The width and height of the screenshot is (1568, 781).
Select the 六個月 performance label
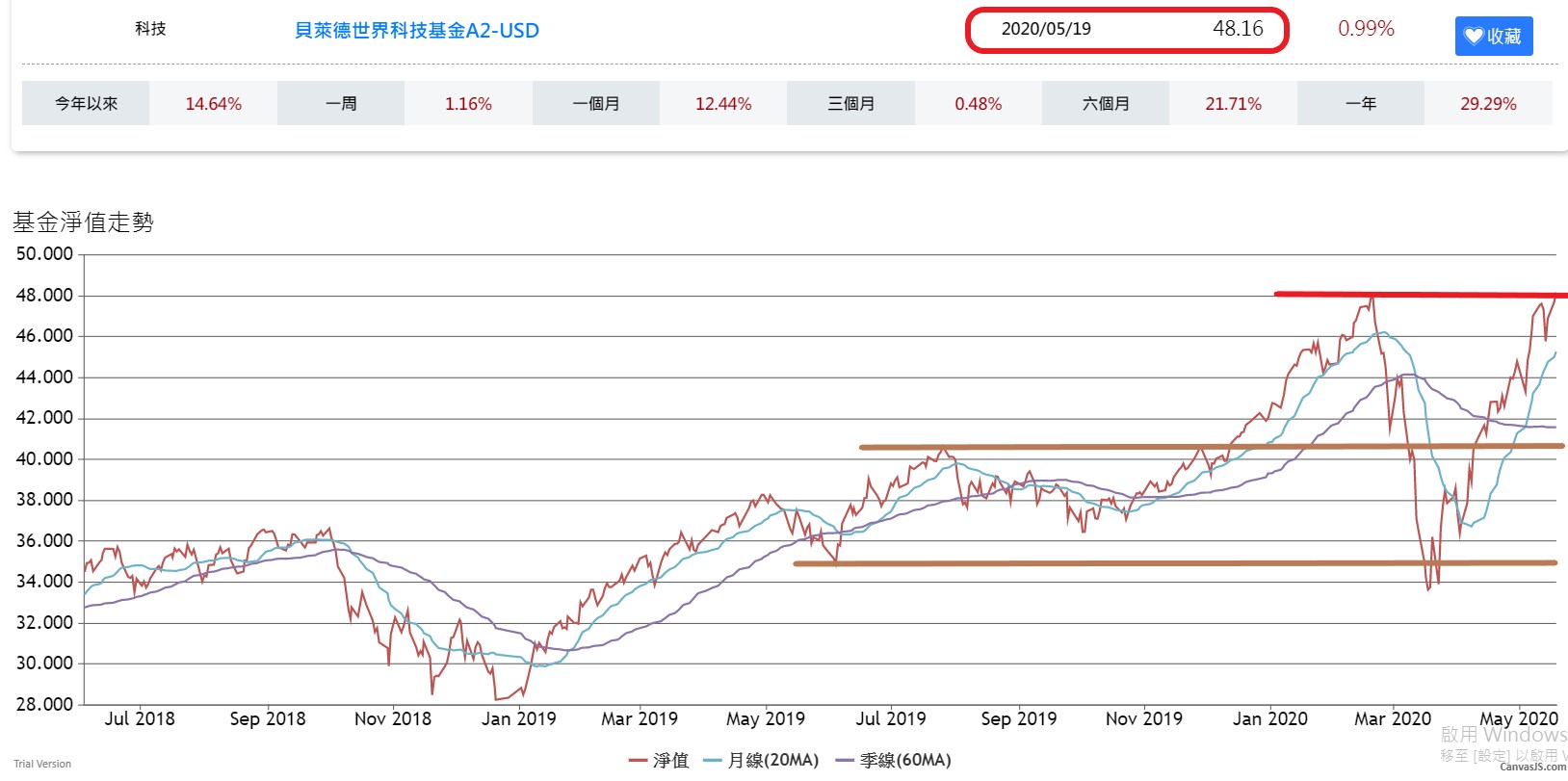tap(1106, 103)
